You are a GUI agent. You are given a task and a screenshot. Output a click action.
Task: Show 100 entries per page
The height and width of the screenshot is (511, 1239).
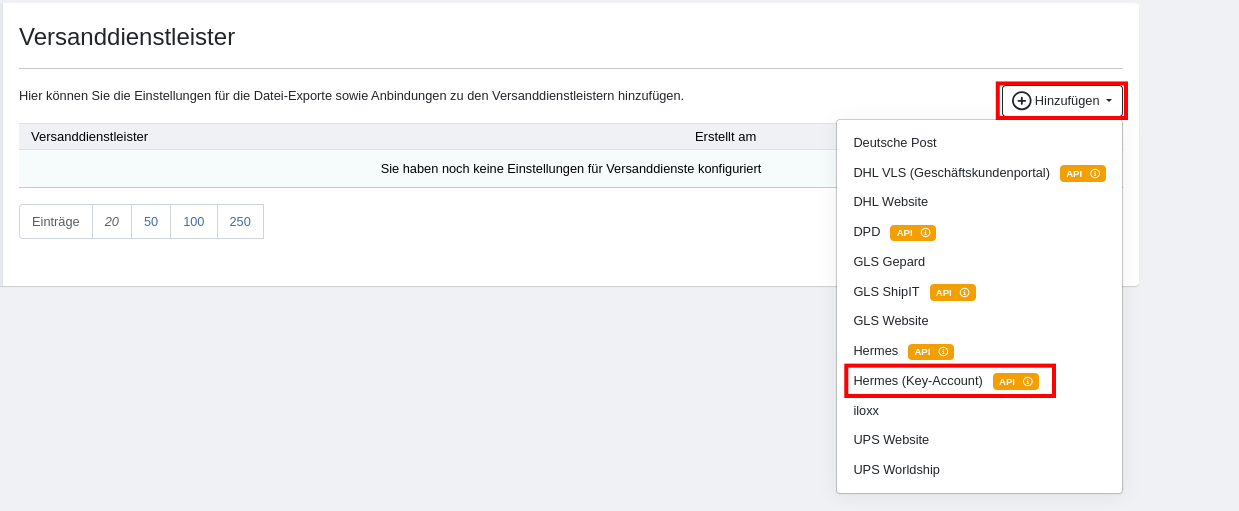[194, 222]
